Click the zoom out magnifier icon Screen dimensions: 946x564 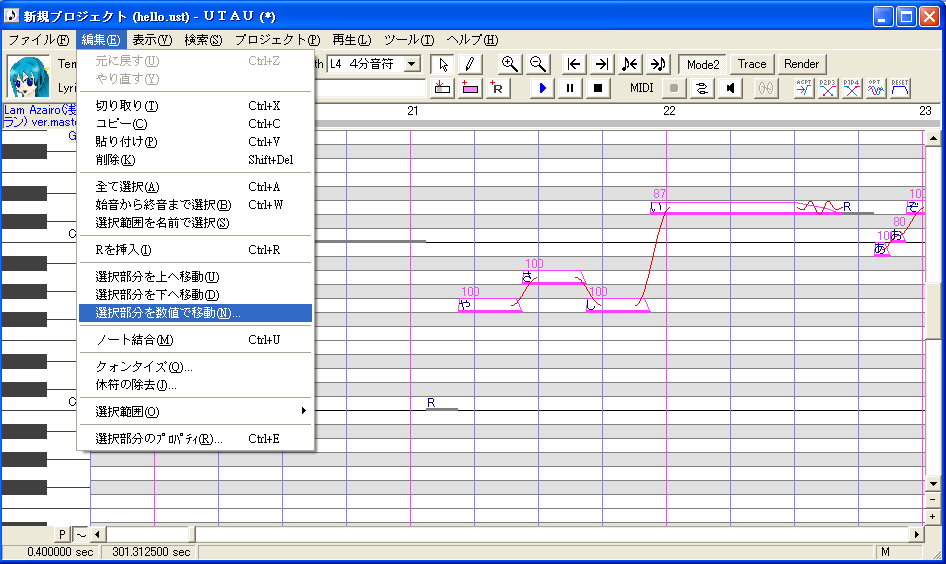coord(537,64)
